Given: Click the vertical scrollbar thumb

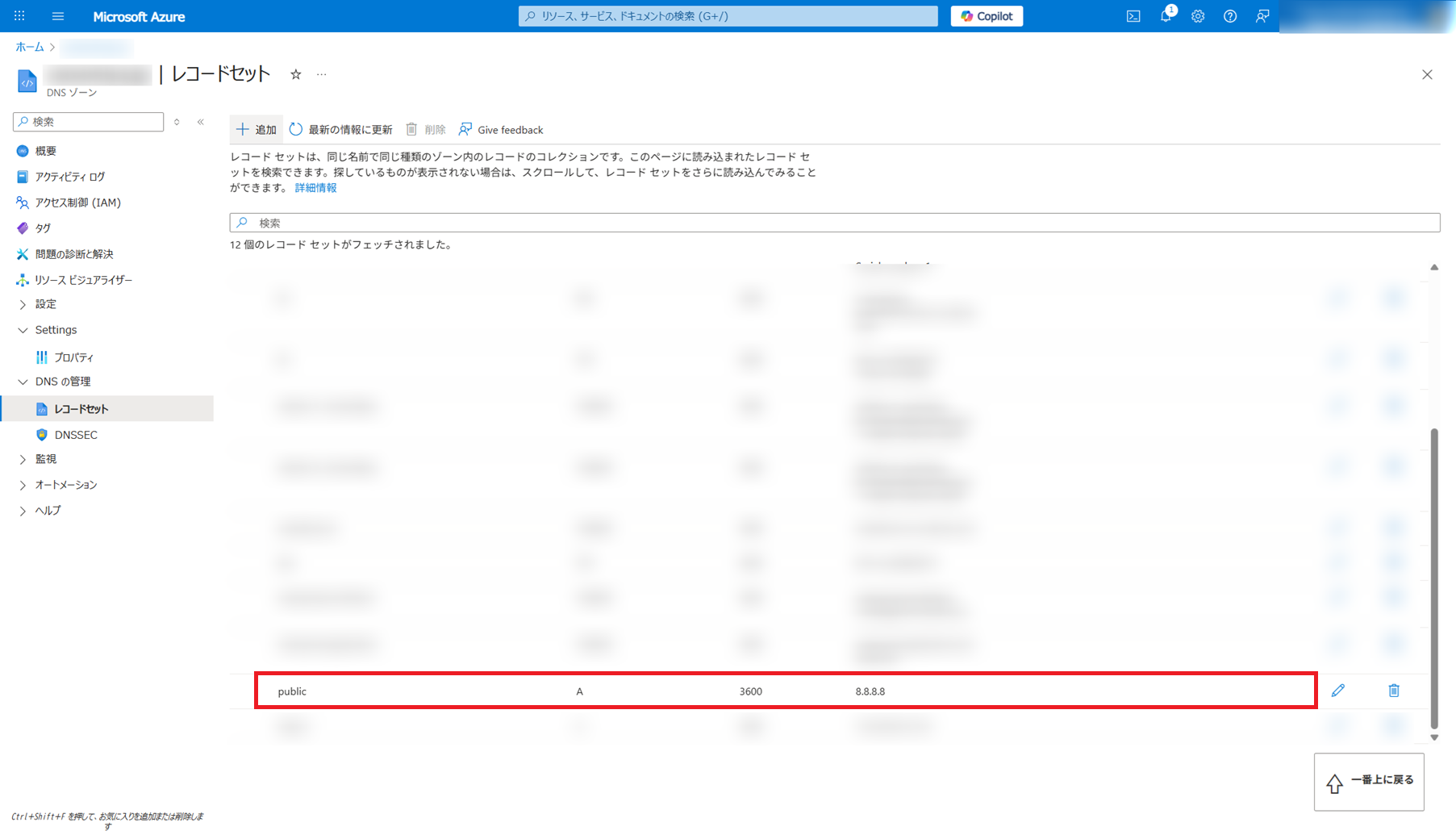Looking at the screenshot, I should pyautogui.click(x=1434, y=578).
